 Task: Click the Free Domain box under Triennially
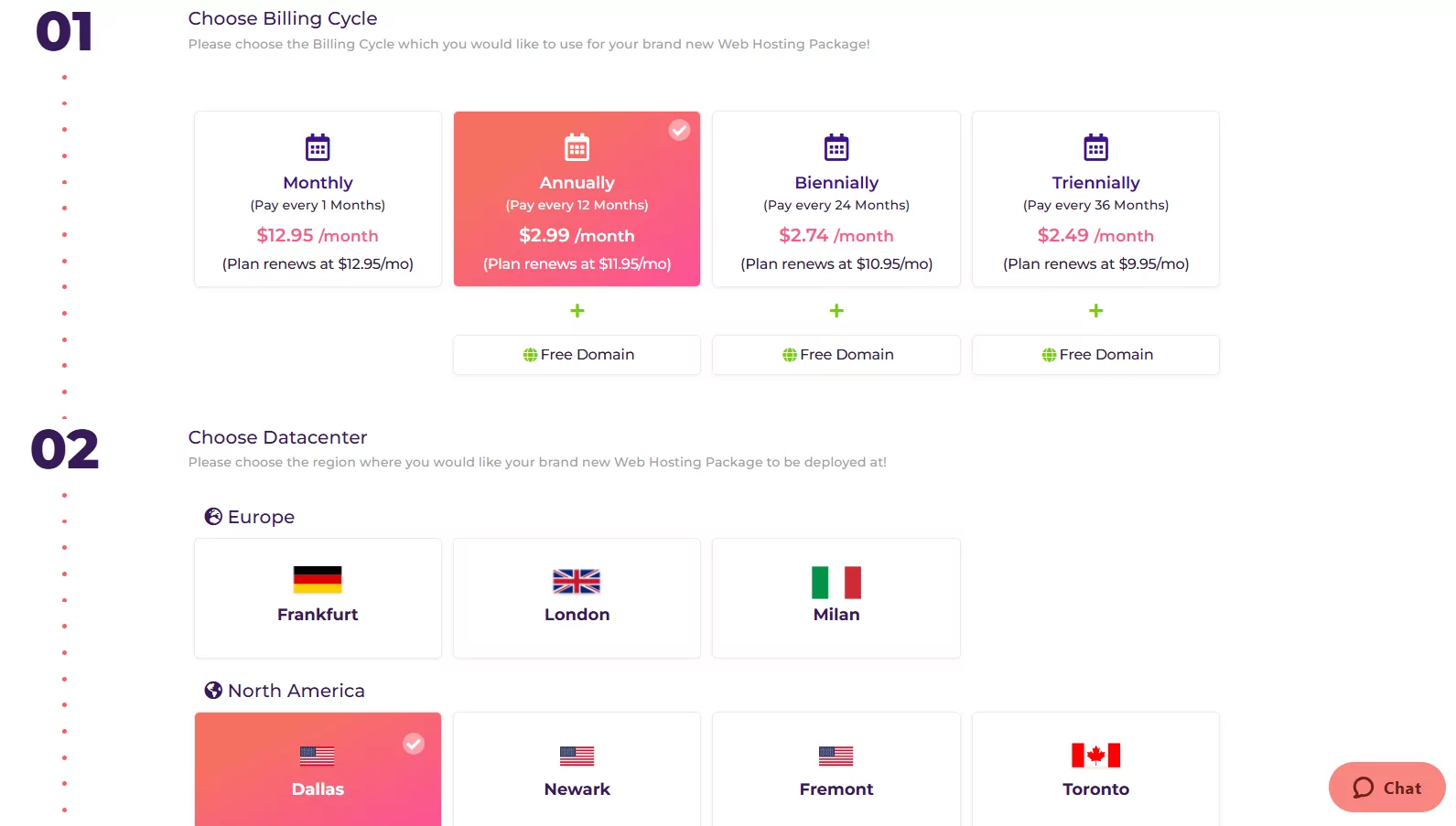tap(1095, 355)
